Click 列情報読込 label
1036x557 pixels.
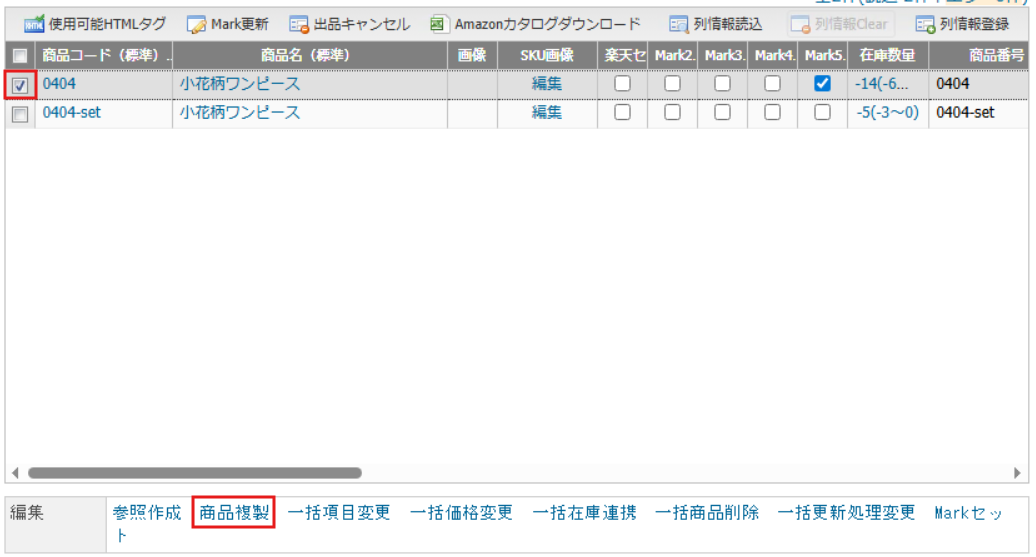coord(727,24)
